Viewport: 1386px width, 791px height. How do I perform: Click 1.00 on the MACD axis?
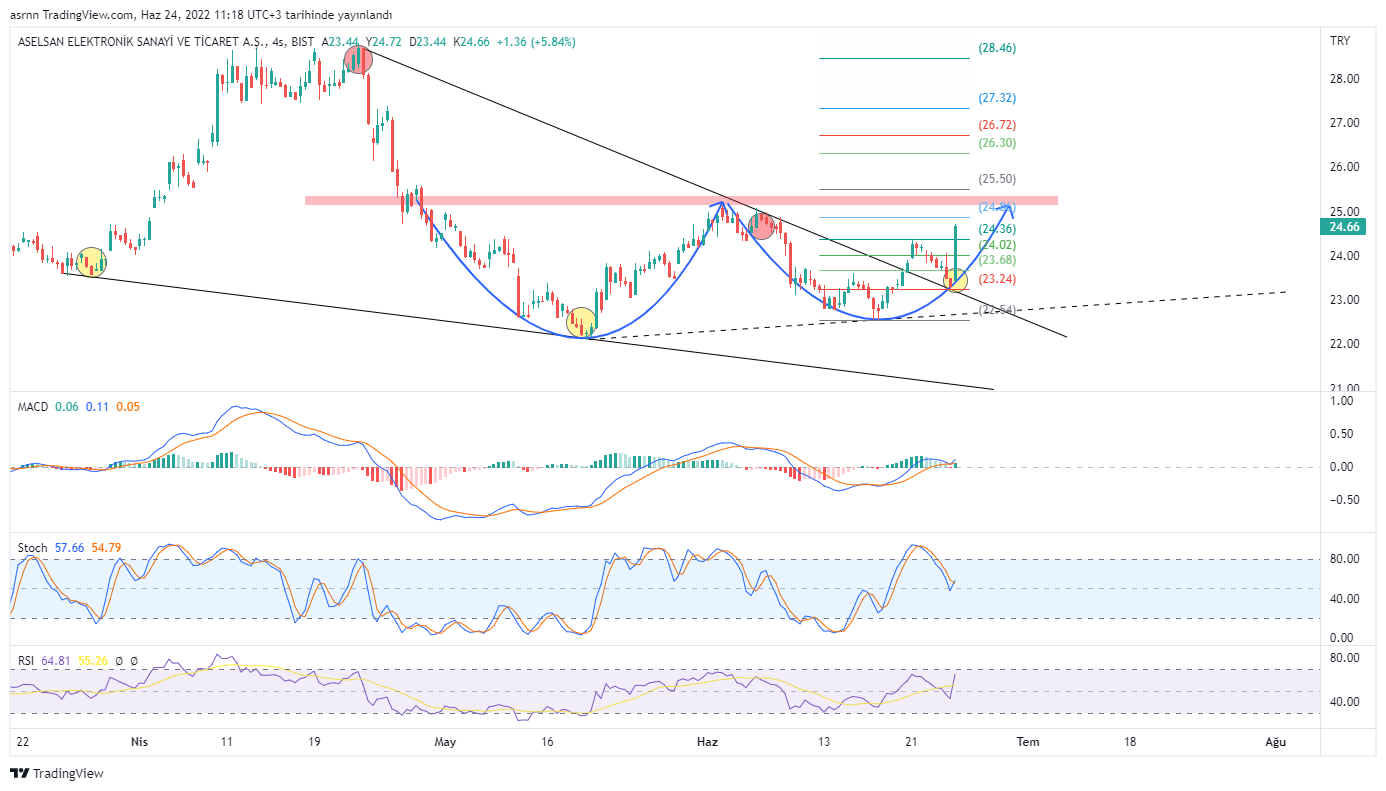1342,401
